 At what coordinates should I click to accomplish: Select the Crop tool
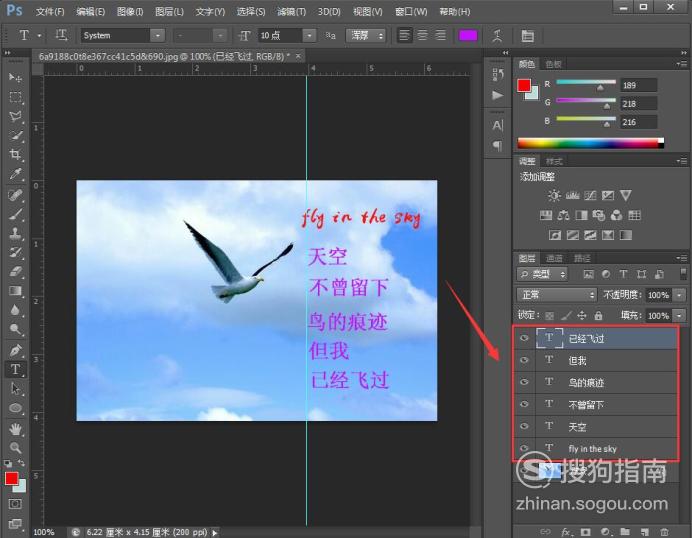[x=15, y=154]
